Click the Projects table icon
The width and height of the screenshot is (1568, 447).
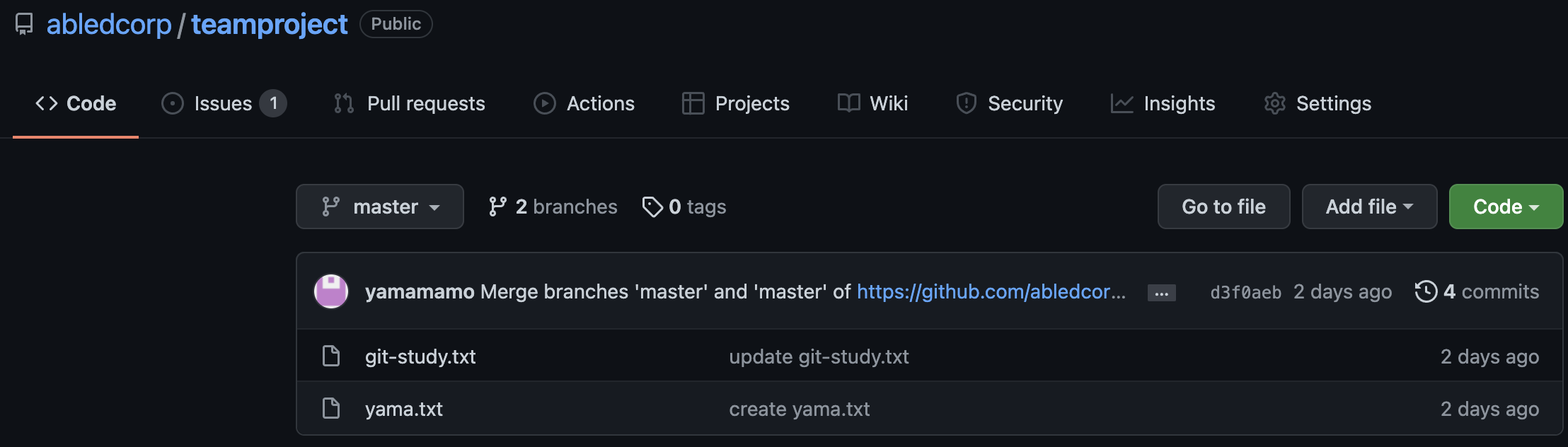(x=693, y=103)
